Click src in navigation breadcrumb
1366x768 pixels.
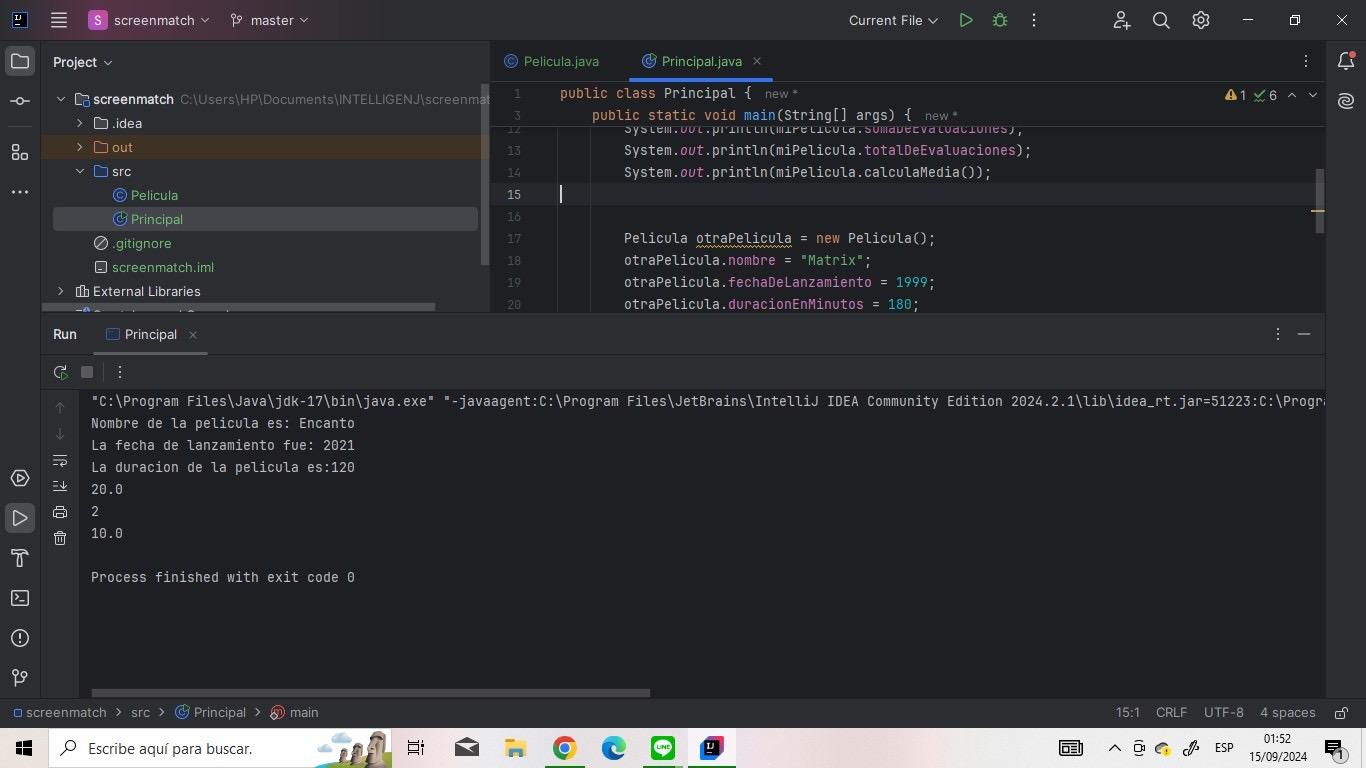pos(140,713)
